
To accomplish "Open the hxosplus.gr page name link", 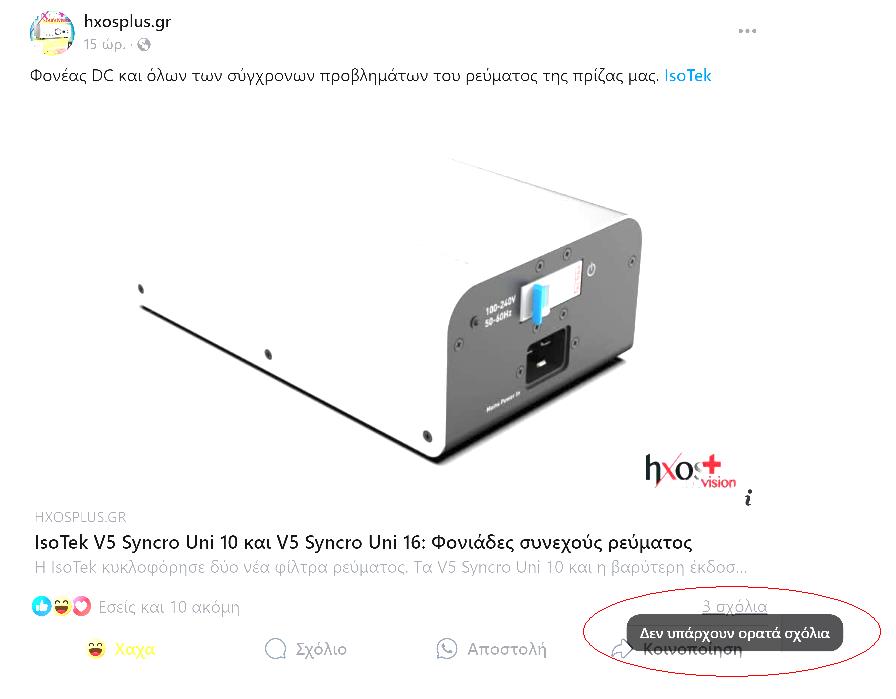I will [127, 22].
